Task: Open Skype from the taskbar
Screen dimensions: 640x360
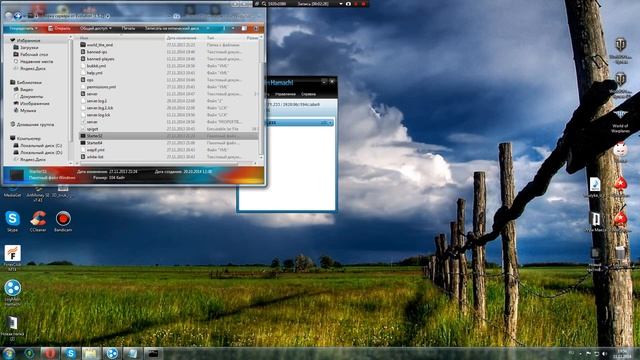Action: coord(71,353)
